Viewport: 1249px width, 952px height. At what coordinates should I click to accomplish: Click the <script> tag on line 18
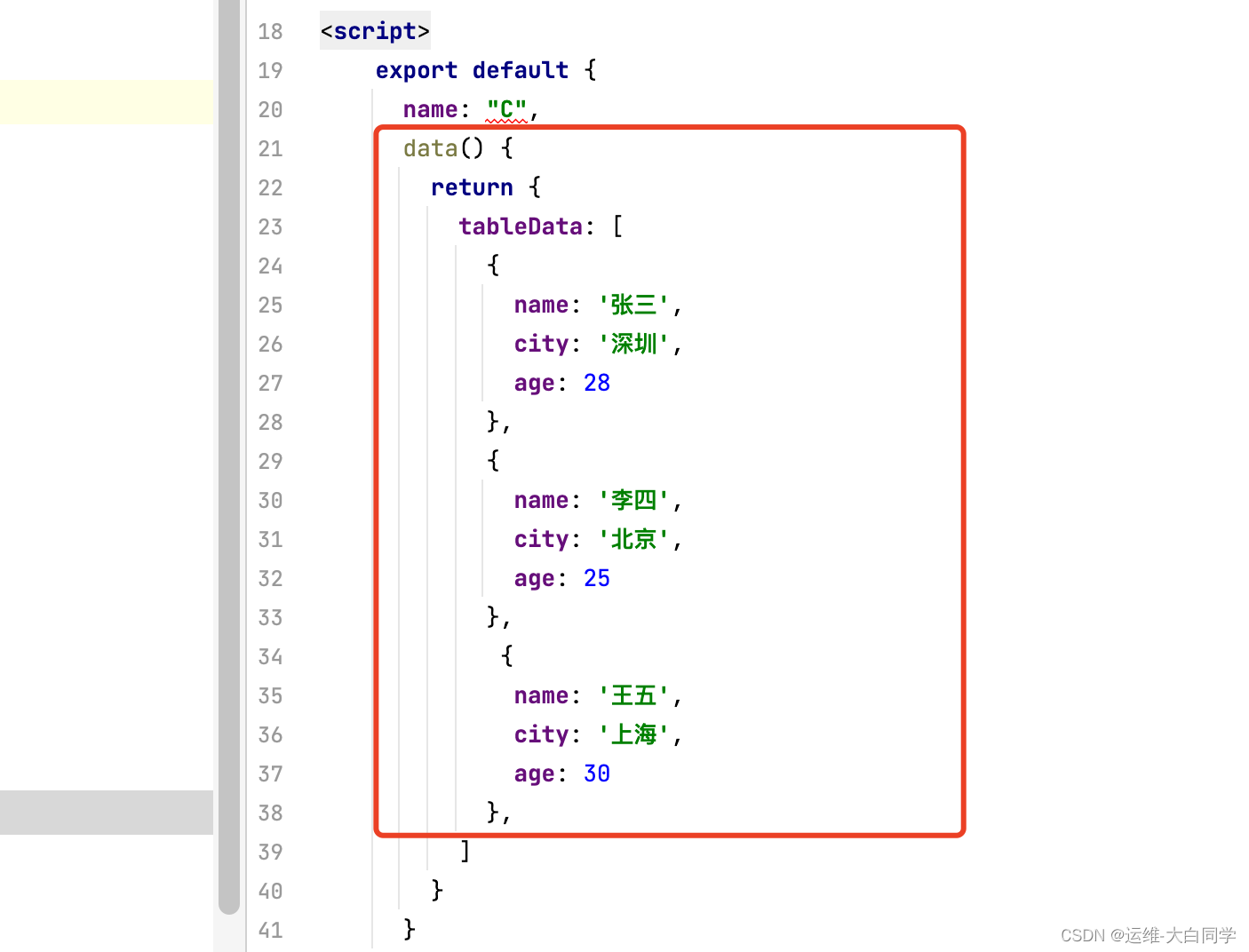375,31
